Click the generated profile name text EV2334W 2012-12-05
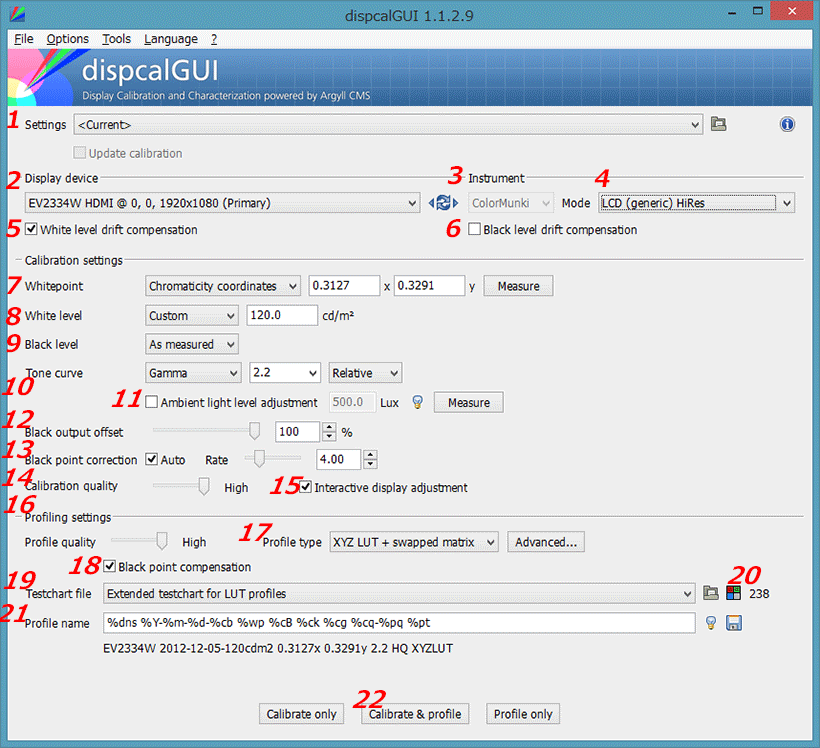This screenshot has width=820, height=748. [278, 648]
